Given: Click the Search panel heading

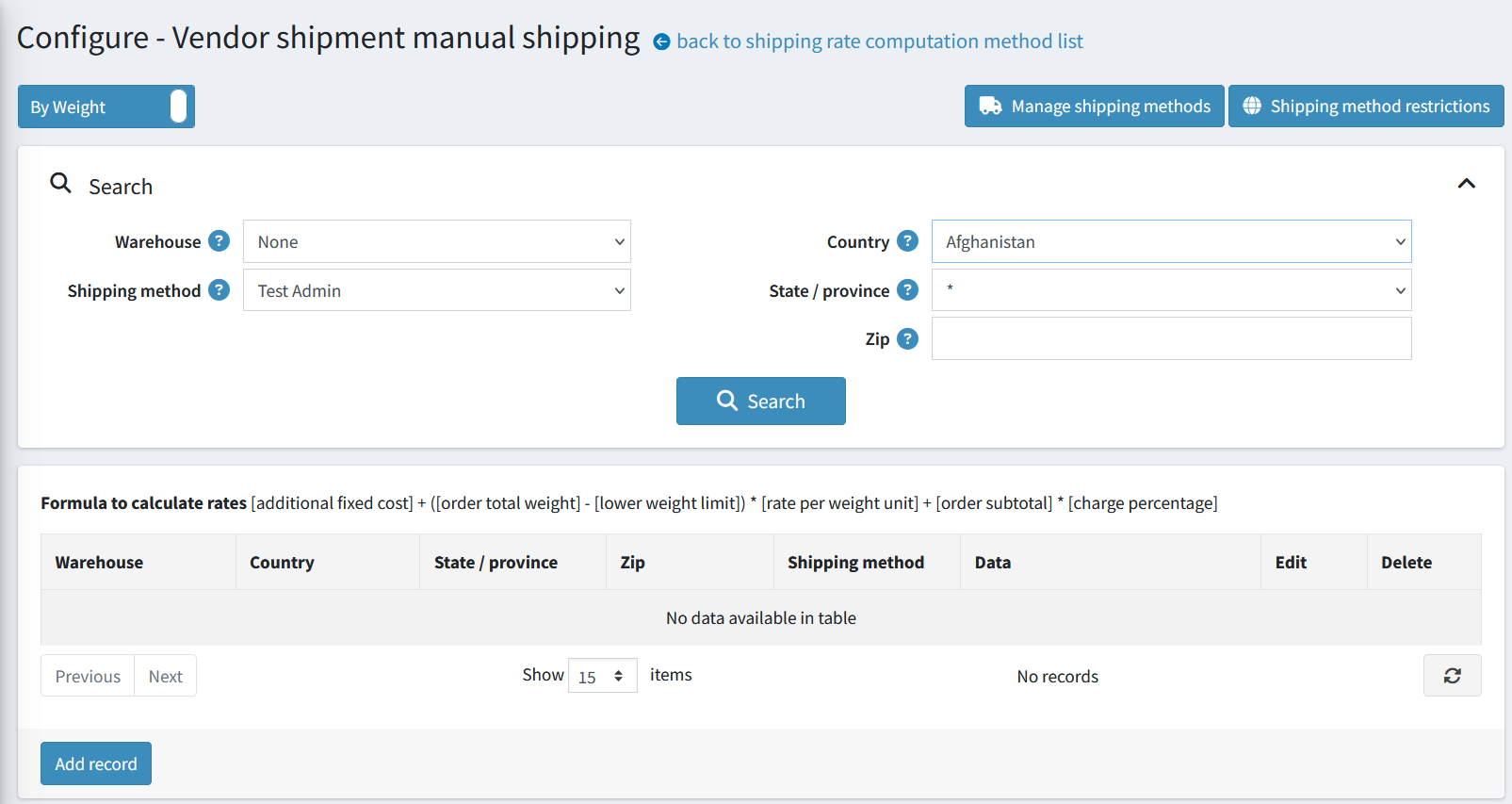Looking at the screenshot, I should 121,187.
